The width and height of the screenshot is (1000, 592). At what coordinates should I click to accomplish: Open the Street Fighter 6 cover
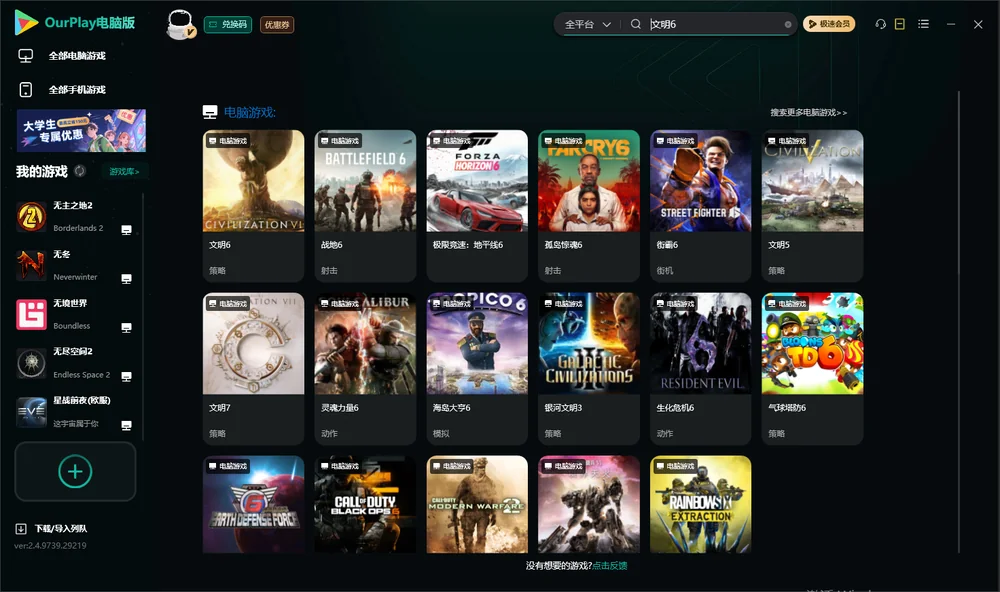pyautogui.click(x=701, y=181)
